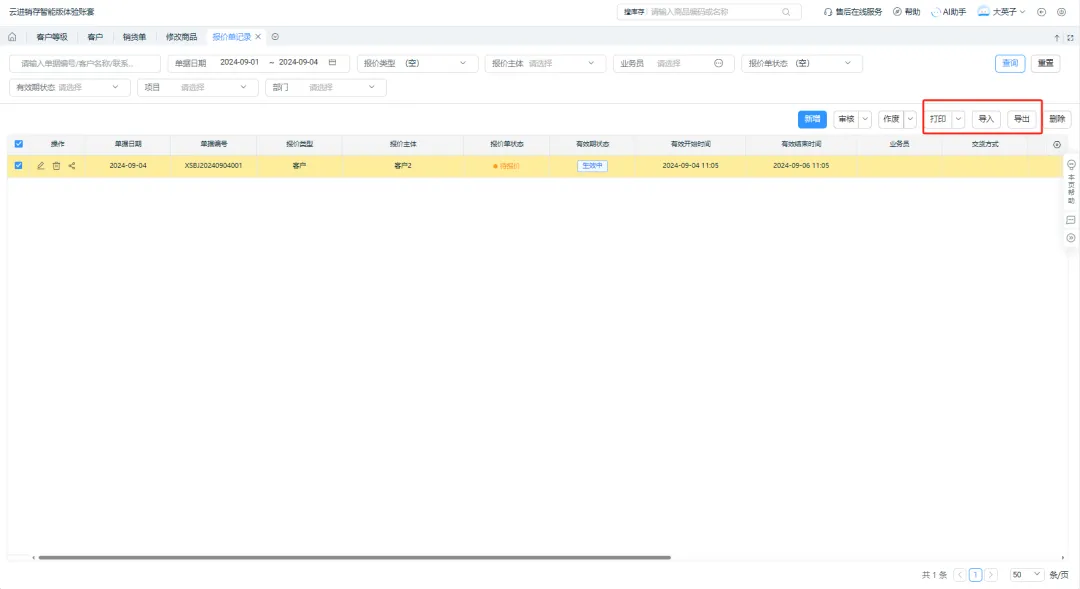This screenshot has width=1080, height=589.
Task: Click the 有效开始时间 column header
Action: pyautogui.click(x=691, y=144)
